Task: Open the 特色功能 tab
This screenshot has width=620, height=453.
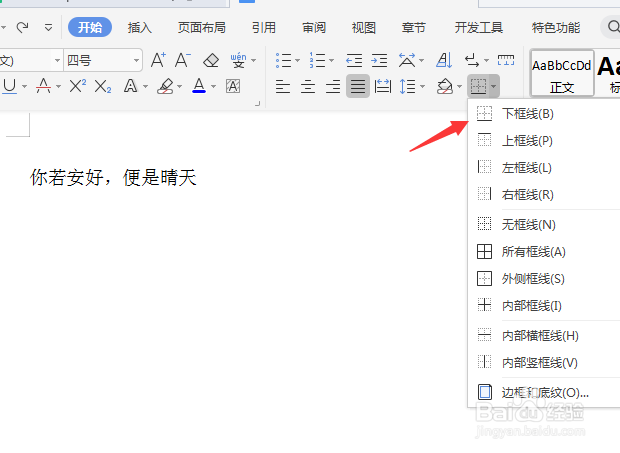Action: (x=556, y=28)
